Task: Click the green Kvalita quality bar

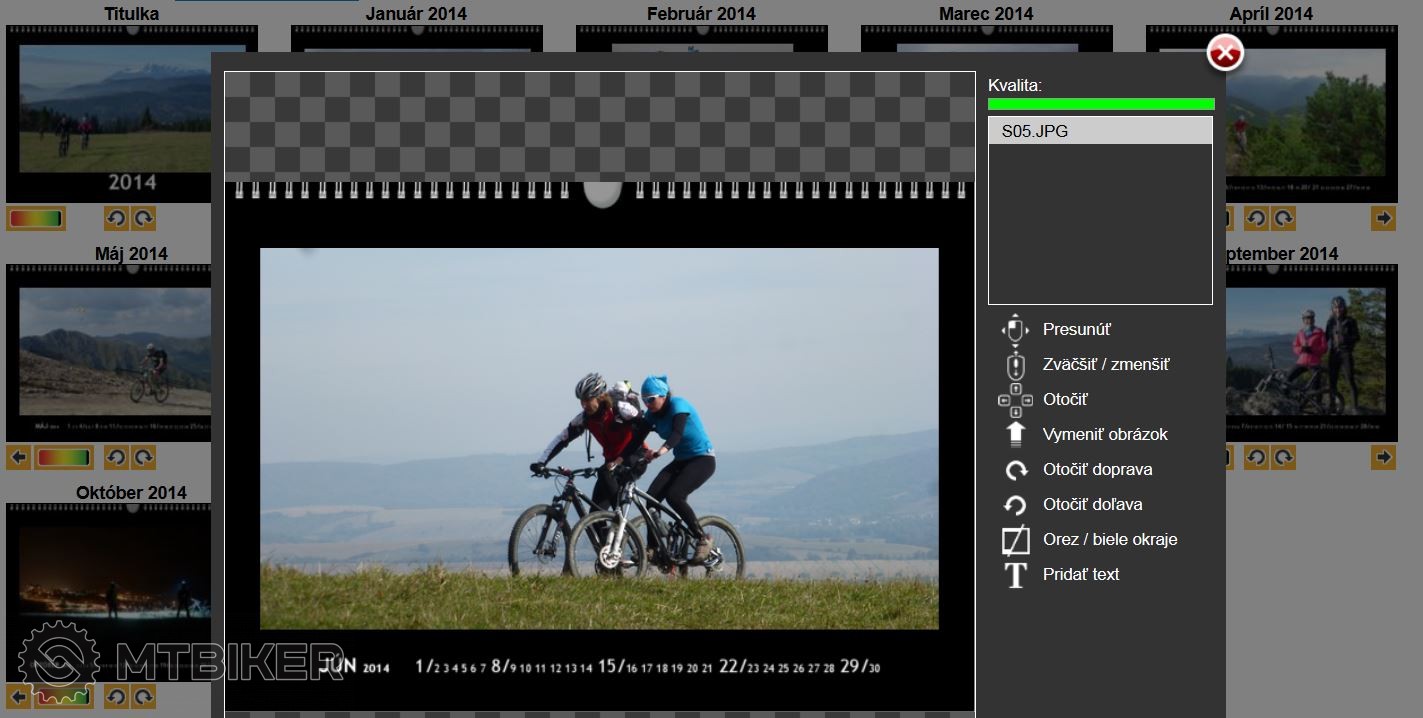Action: (1100, 104)
